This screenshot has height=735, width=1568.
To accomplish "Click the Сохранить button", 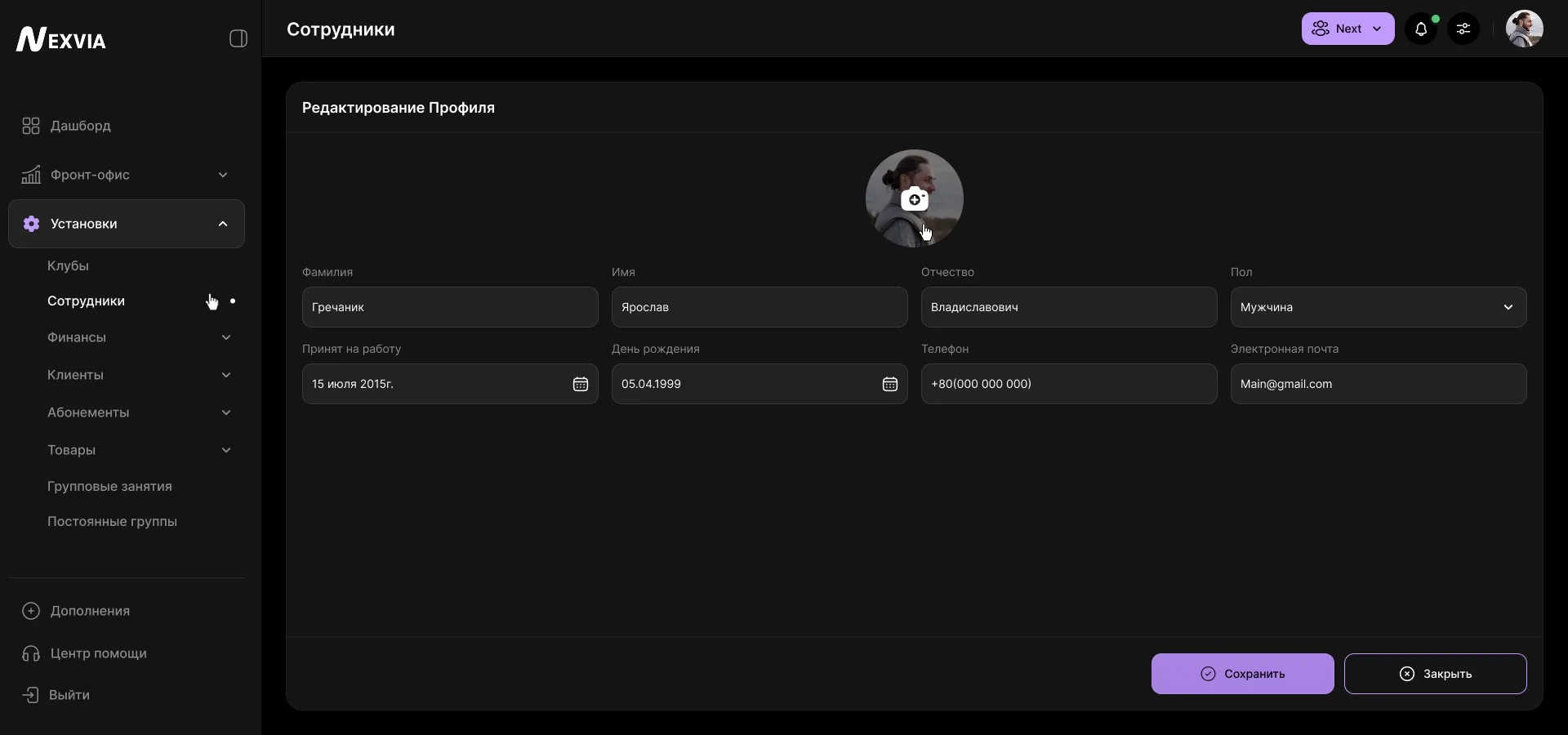I will pos(1241,674).
